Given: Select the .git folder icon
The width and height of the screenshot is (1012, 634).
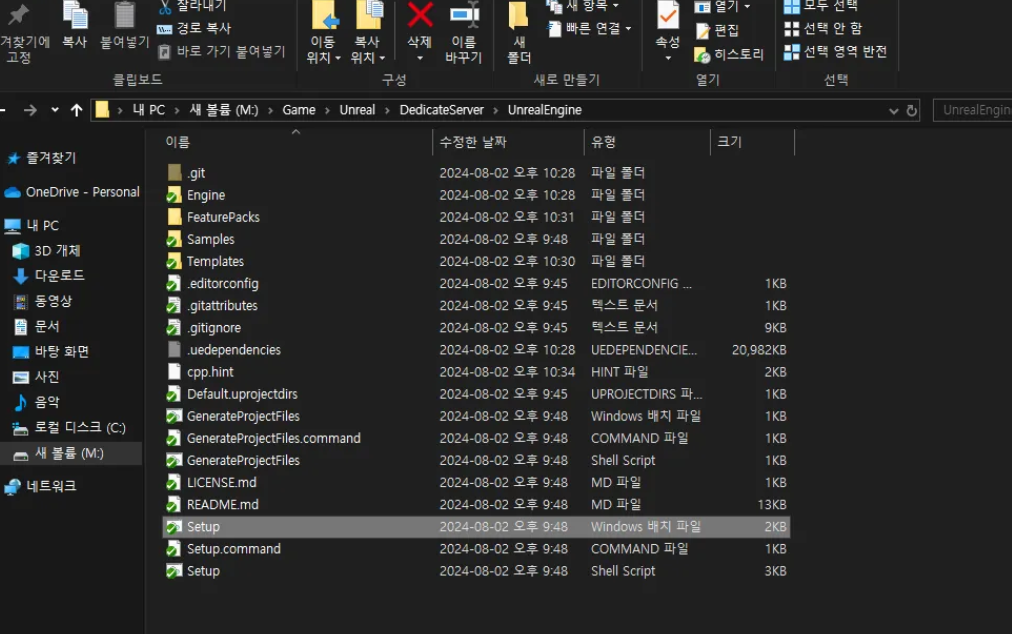Looking at the screenshot, I should coord(174,172).
